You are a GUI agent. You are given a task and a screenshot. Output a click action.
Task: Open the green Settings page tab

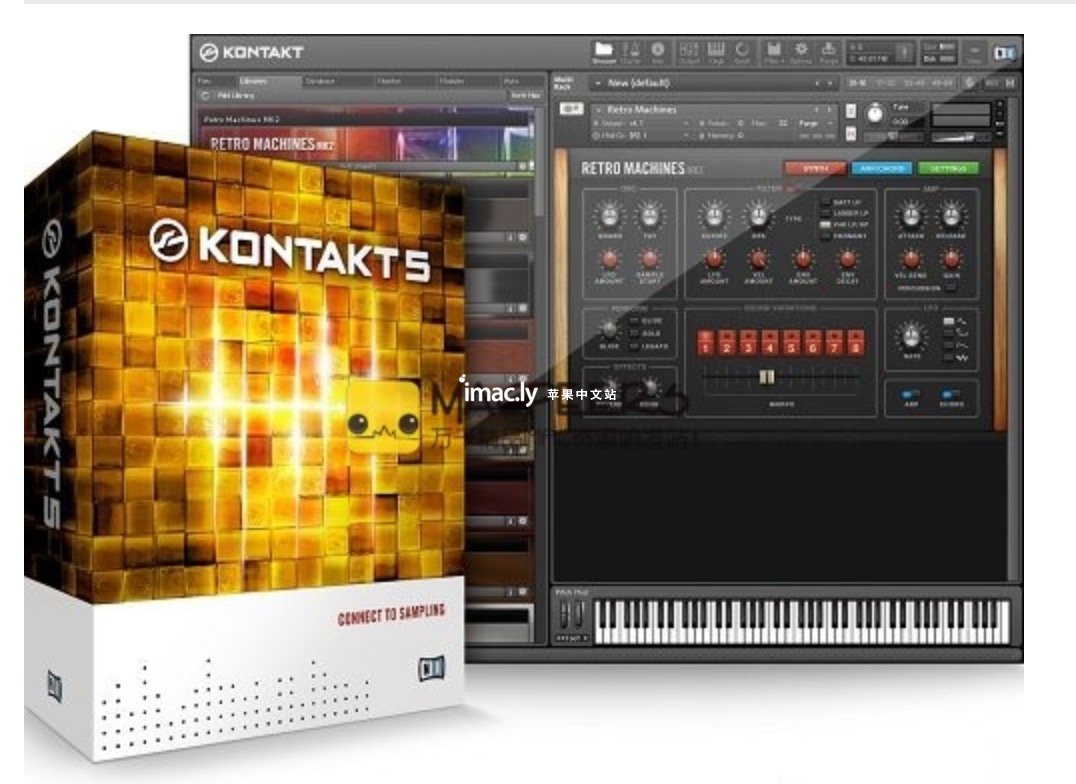click(948, 168)
